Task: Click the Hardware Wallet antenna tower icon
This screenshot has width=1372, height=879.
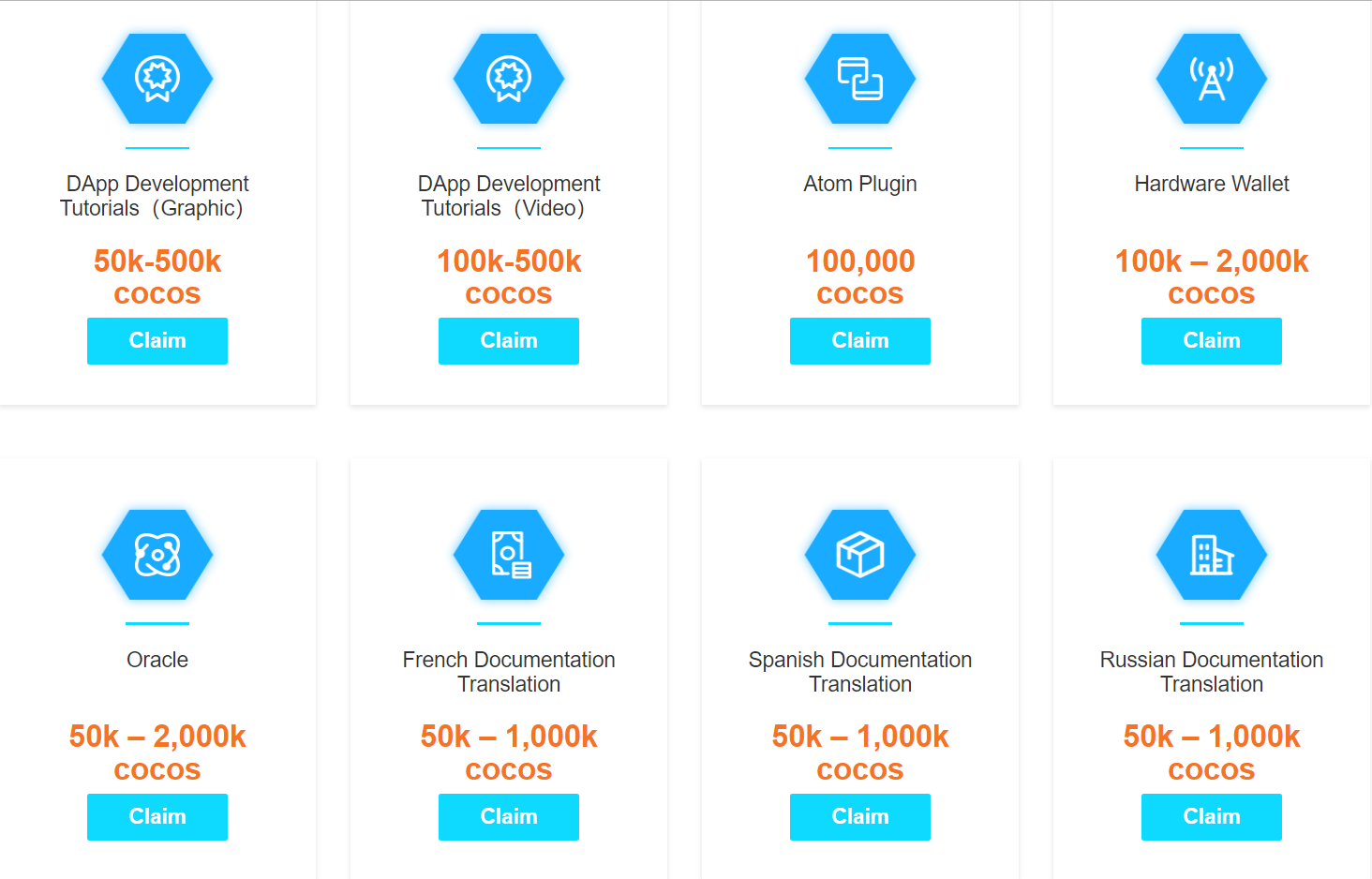Action: pyautogui.click(x=1212, y=79)
